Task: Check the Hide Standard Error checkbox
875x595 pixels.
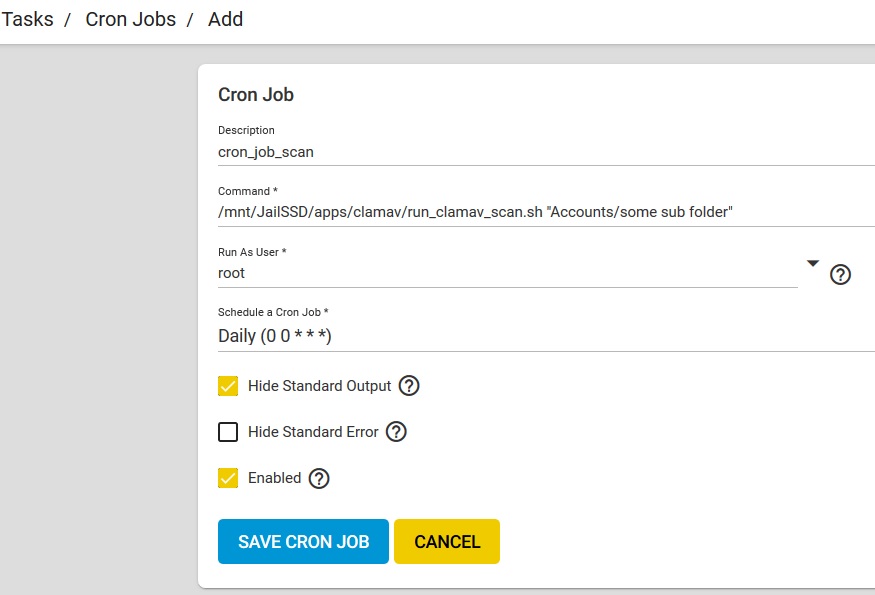Action: (x=228, y=431)
